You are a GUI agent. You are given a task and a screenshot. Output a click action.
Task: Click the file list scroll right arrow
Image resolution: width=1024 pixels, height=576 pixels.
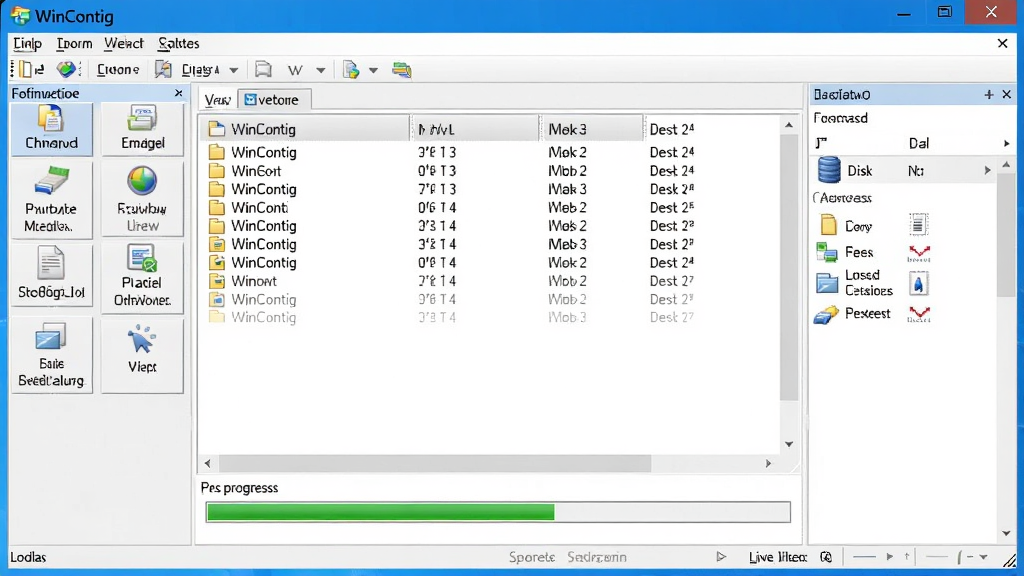coord(768,463)
